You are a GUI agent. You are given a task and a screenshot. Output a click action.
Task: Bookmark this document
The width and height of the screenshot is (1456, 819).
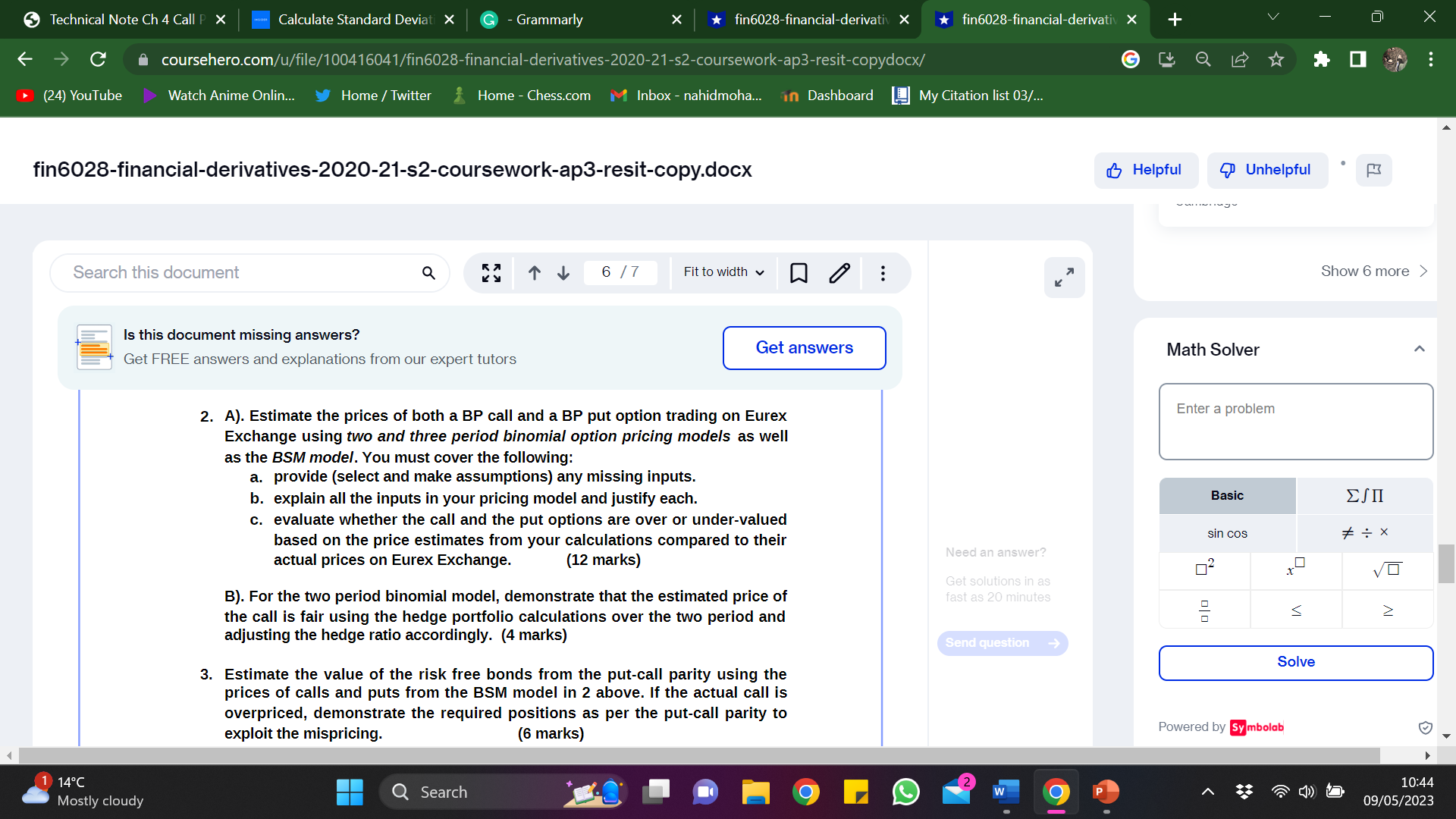coord(799,273)
